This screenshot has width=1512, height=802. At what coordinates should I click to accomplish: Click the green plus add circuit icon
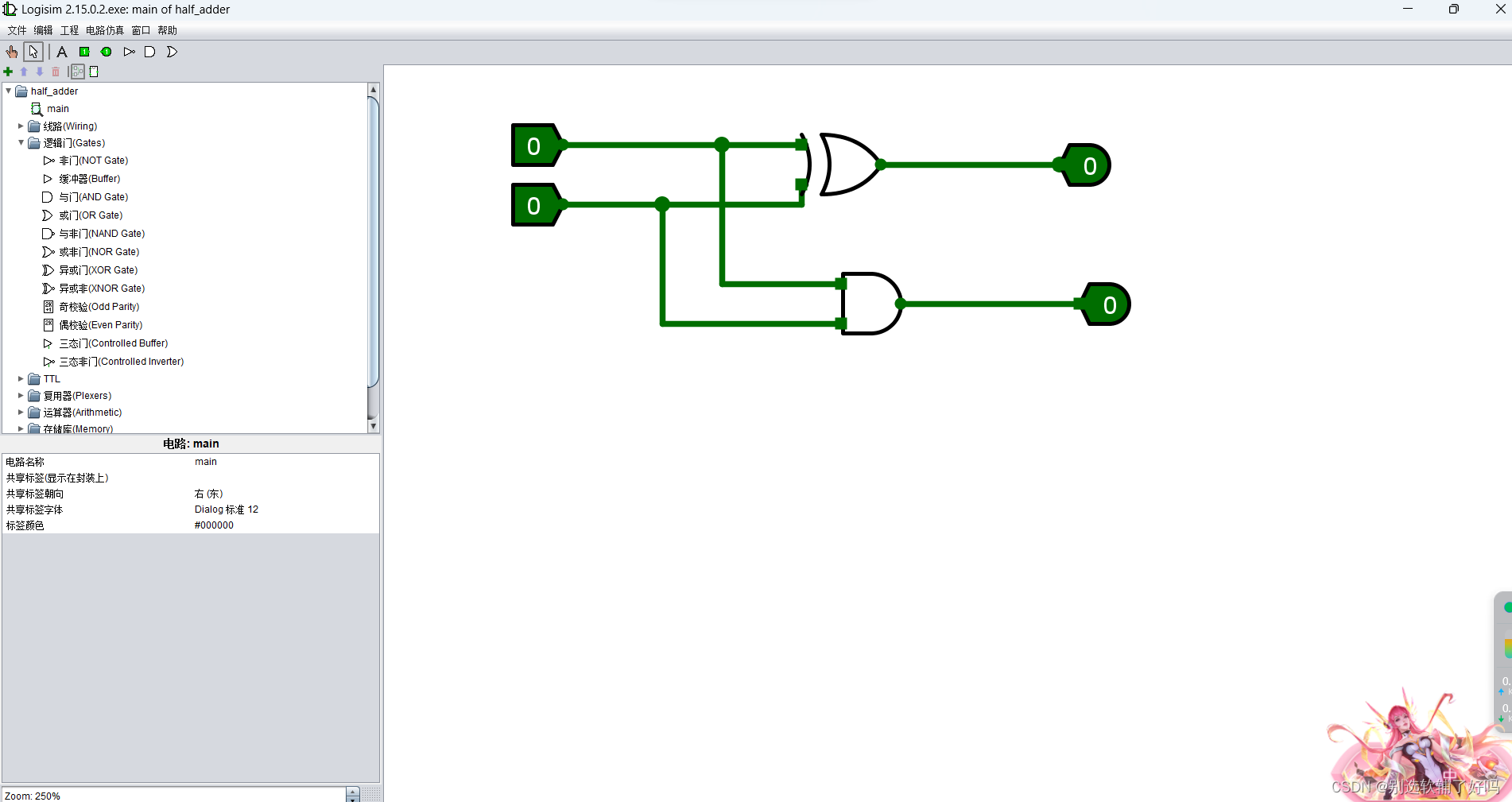point(8,72)
